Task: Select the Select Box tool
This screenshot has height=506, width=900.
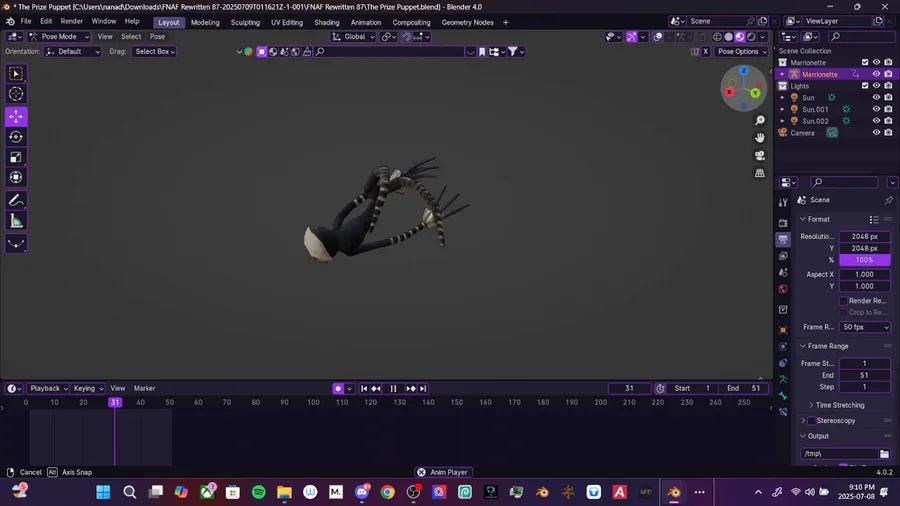Action: click(x=16, y=73)
